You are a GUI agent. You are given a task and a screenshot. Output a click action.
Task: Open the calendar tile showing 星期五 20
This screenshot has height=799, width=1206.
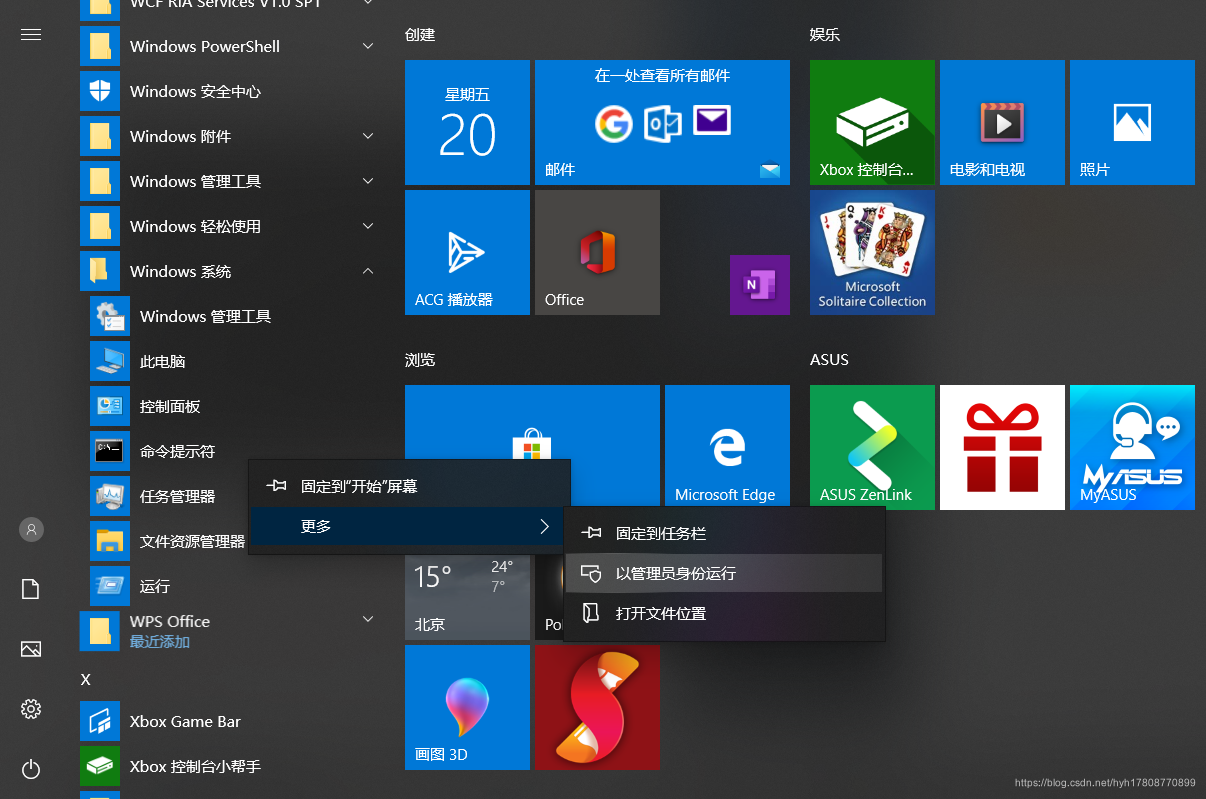(467, 122)
